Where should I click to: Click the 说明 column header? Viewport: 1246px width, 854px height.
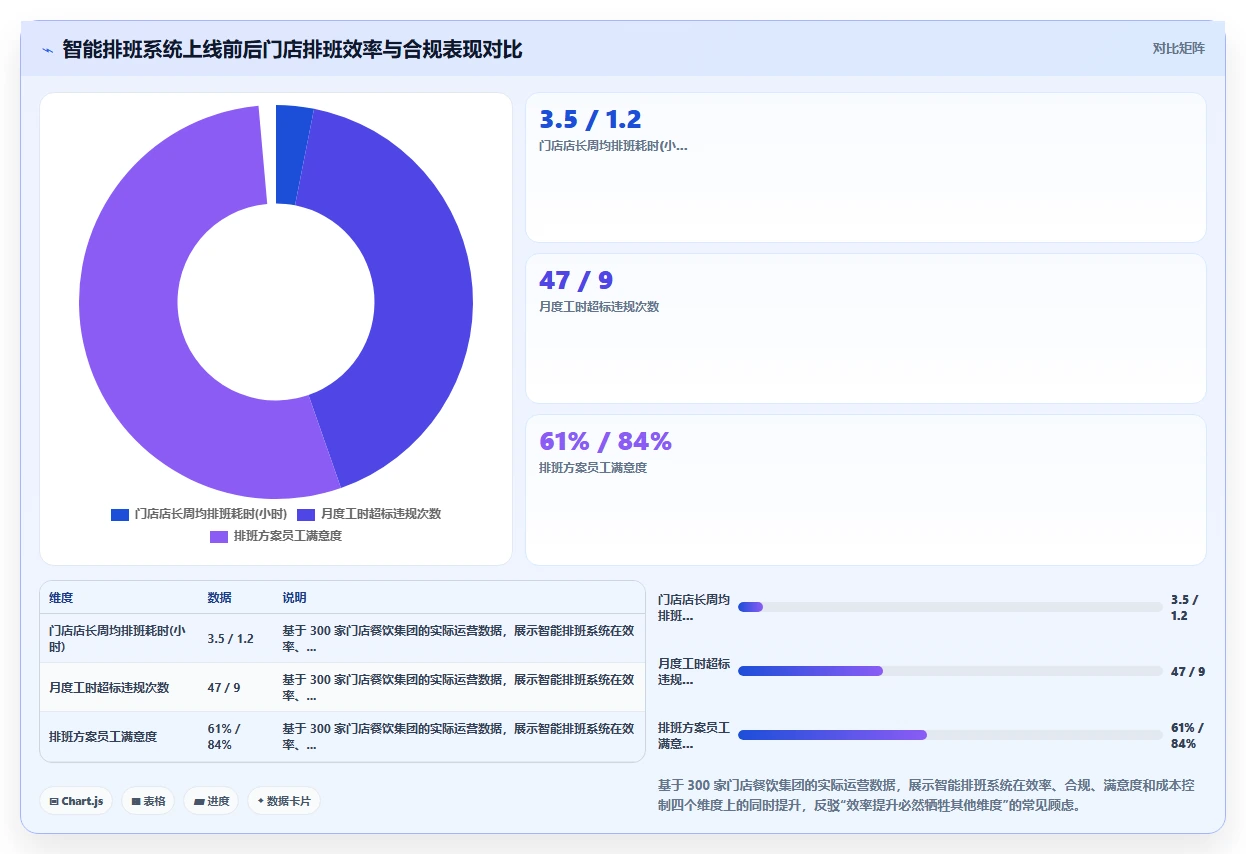click(294, 598)
